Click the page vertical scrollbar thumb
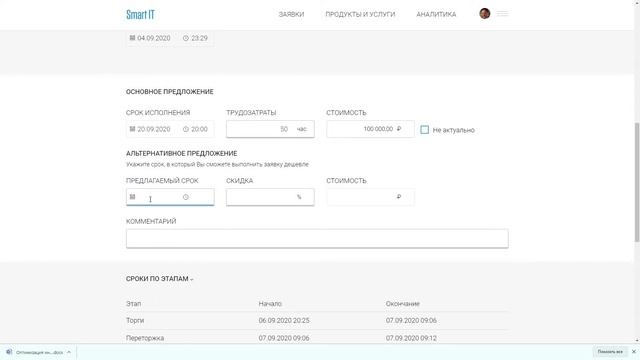 637,182
